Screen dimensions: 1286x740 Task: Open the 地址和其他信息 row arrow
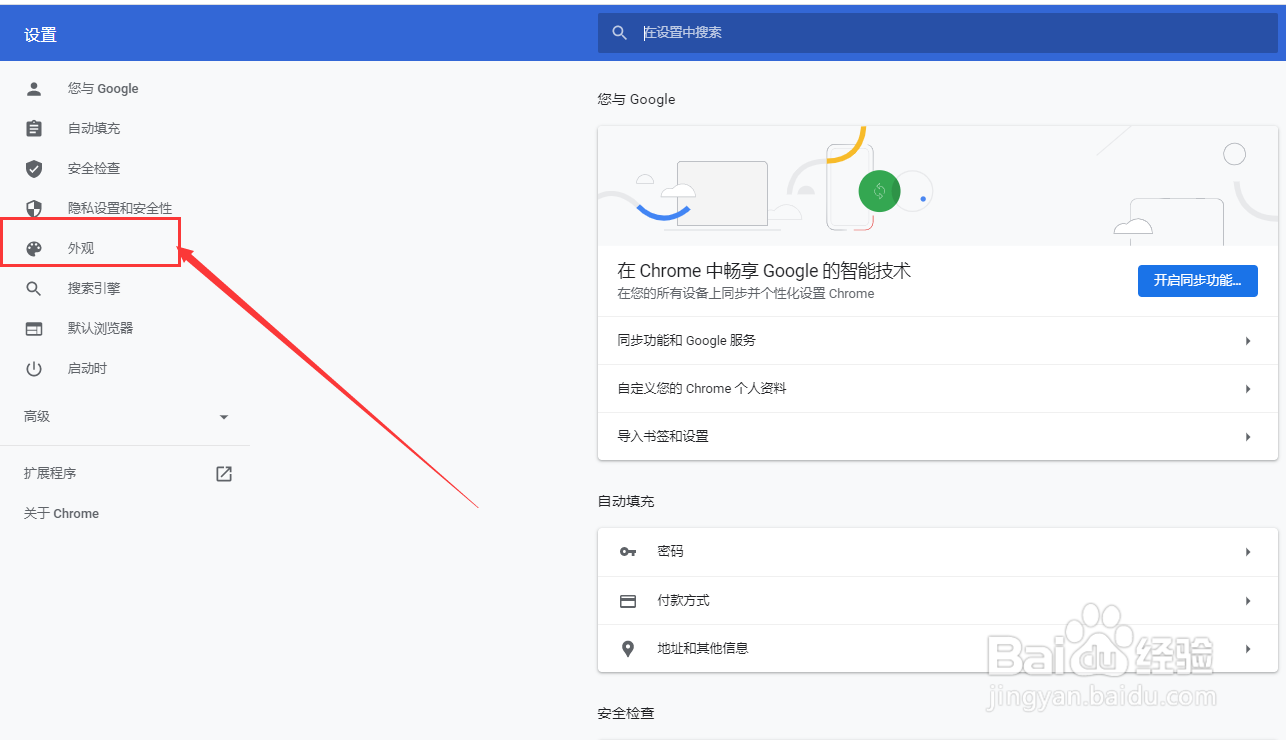[x=1248, y=649]
